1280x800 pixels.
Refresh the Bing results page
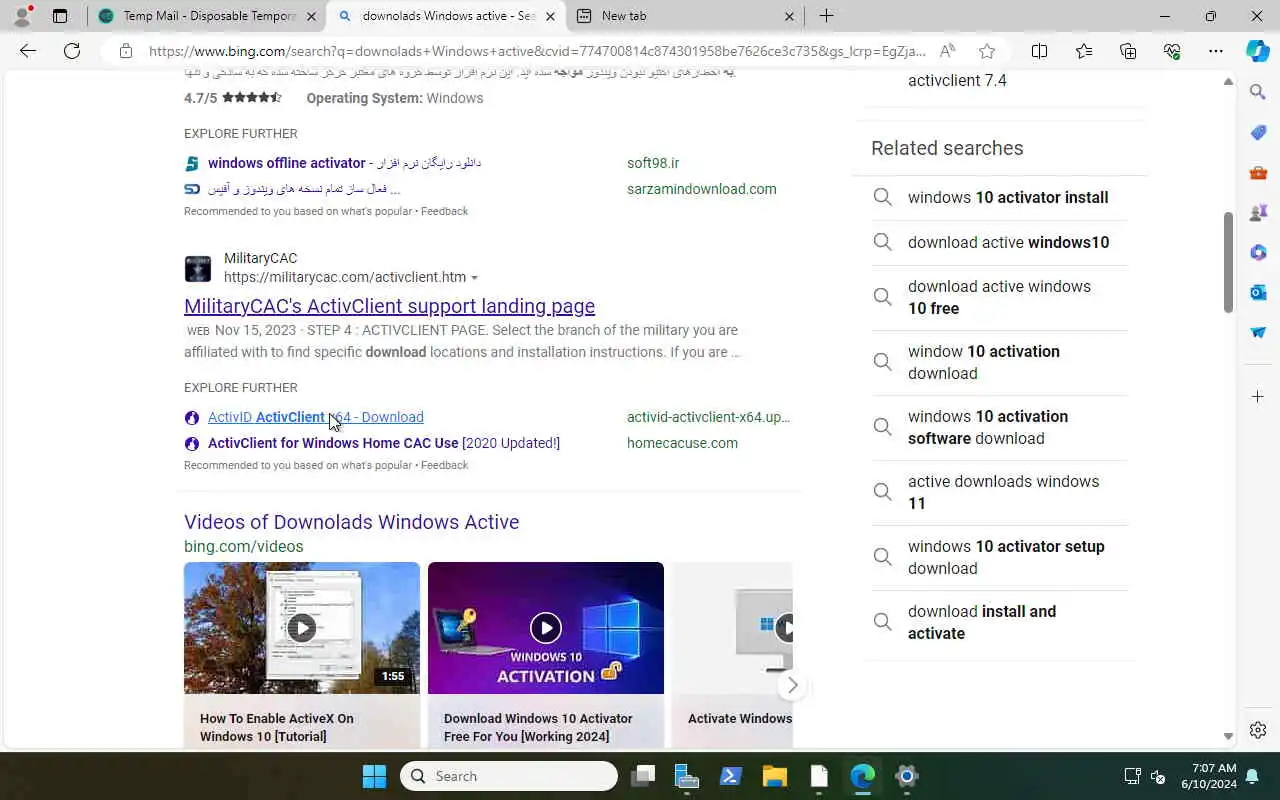click(72, 51)
